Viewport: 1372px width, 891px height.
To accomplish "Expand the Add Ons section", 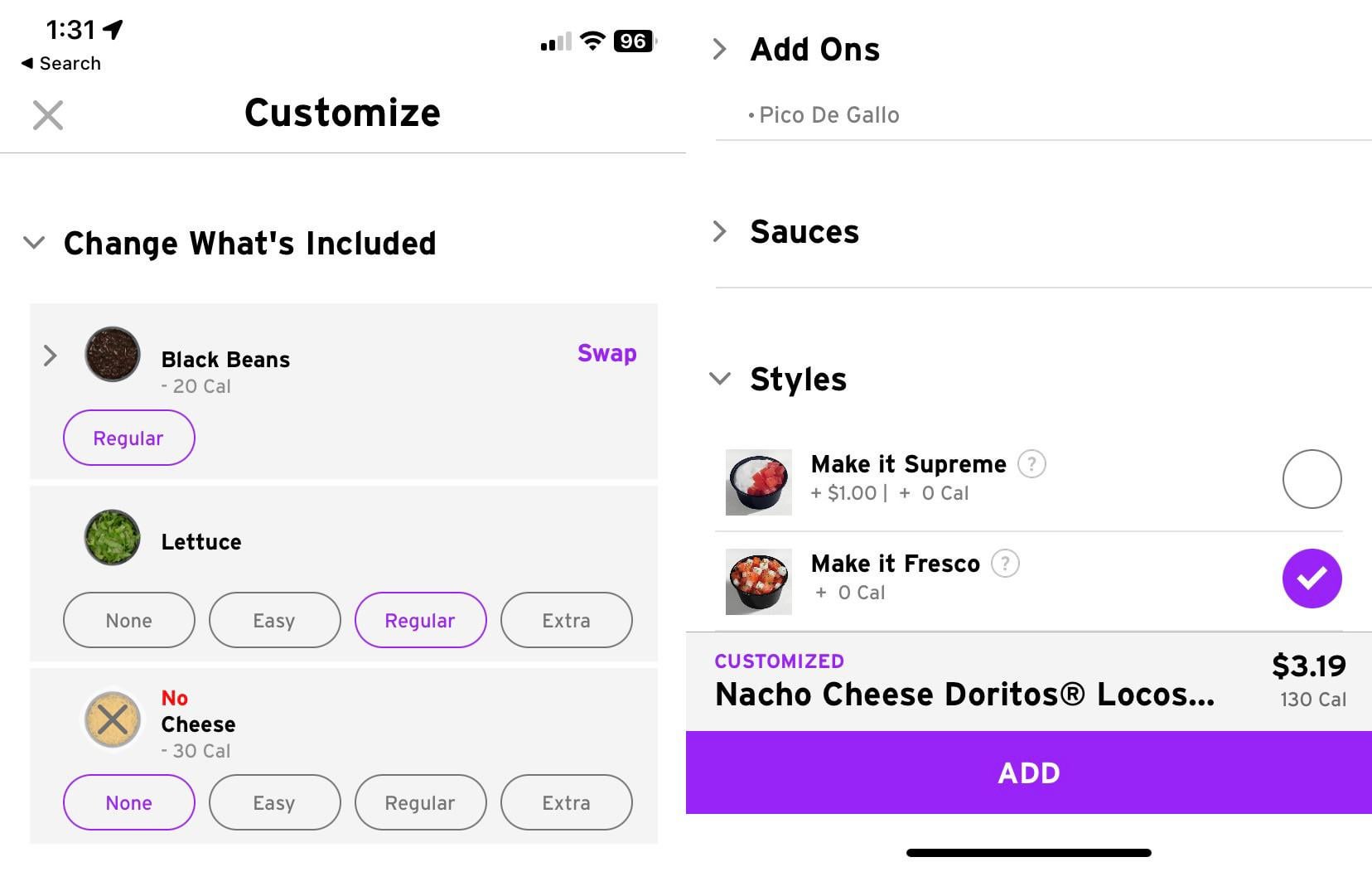I will (x=720, y=50).
